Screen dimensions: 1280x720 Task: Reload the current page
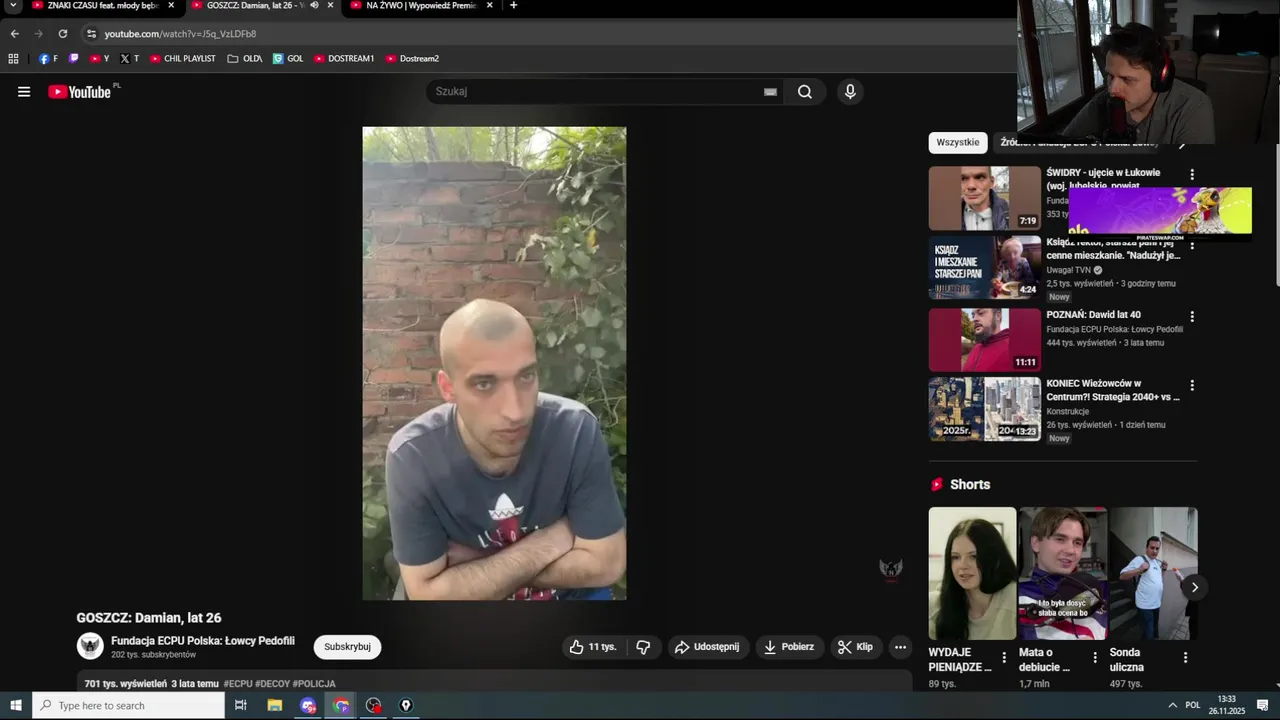(x=62, y=34)
